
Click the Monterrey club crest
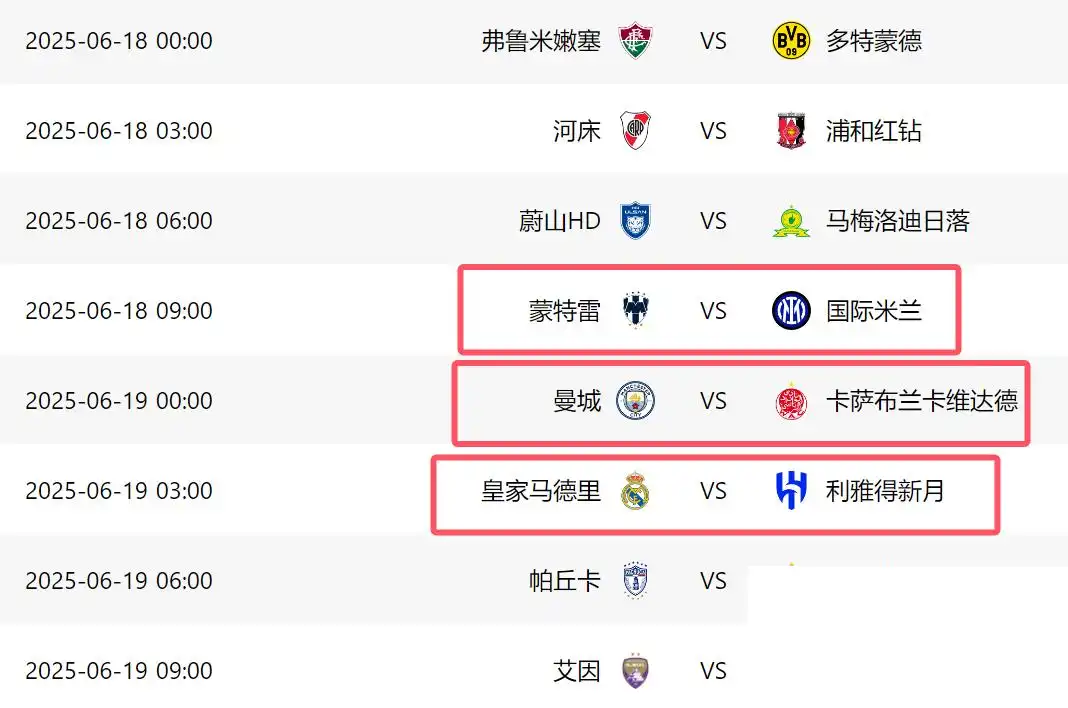(635, 311)
